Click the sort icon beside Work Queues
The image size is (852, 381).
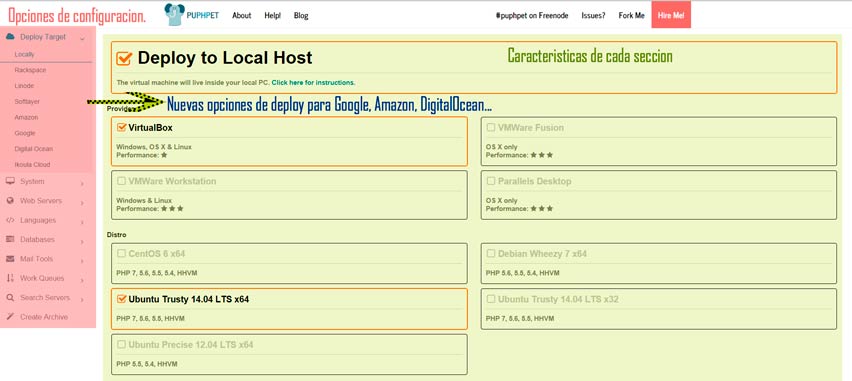click(x=10, y=278)
